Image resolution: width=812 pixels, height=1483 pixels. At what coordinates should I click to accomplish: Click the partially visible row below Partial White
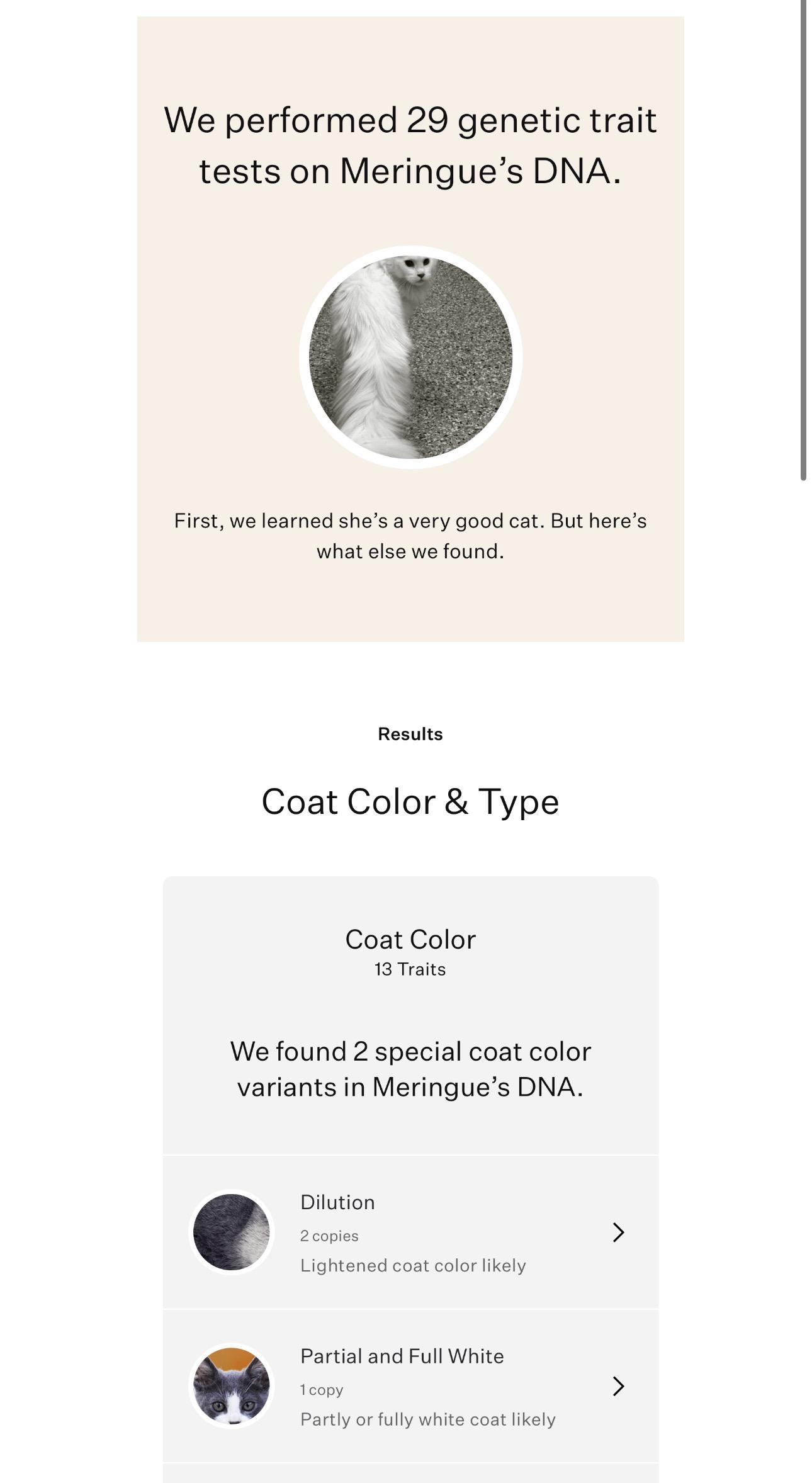point(410,1473)
